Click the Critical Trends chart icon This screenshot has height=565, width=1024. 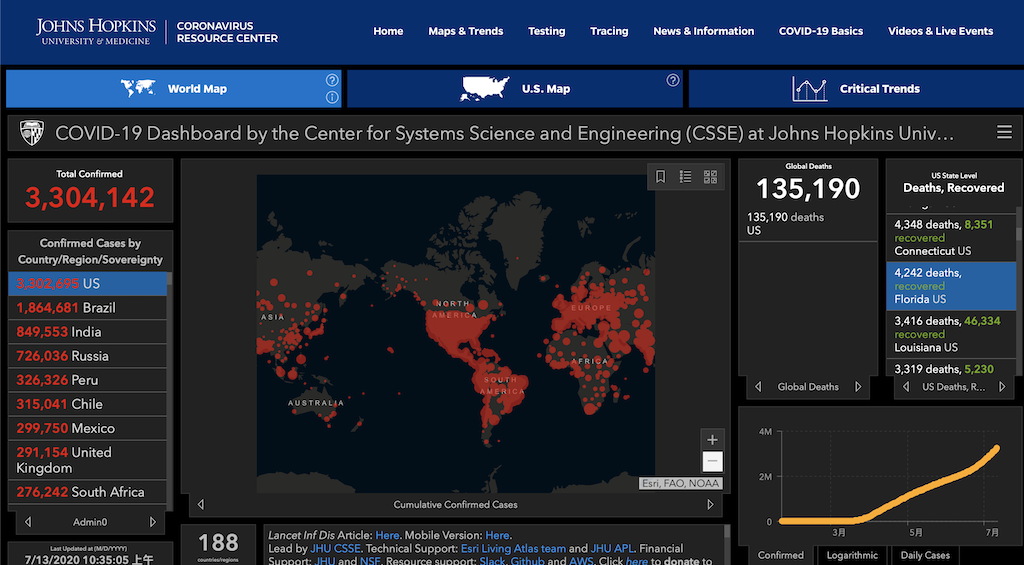(810, 89)
